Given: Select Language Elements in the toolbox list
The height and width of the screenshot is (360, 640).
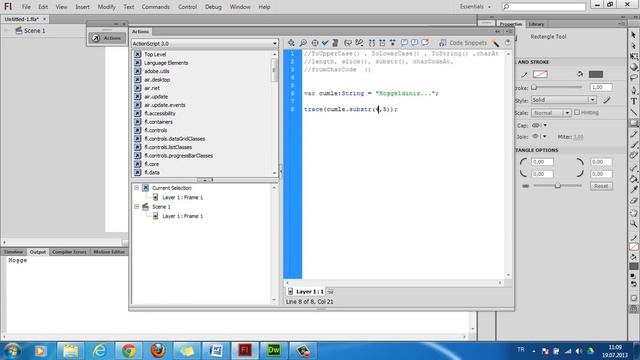Looking at the screenshot, I should [166, 63].
